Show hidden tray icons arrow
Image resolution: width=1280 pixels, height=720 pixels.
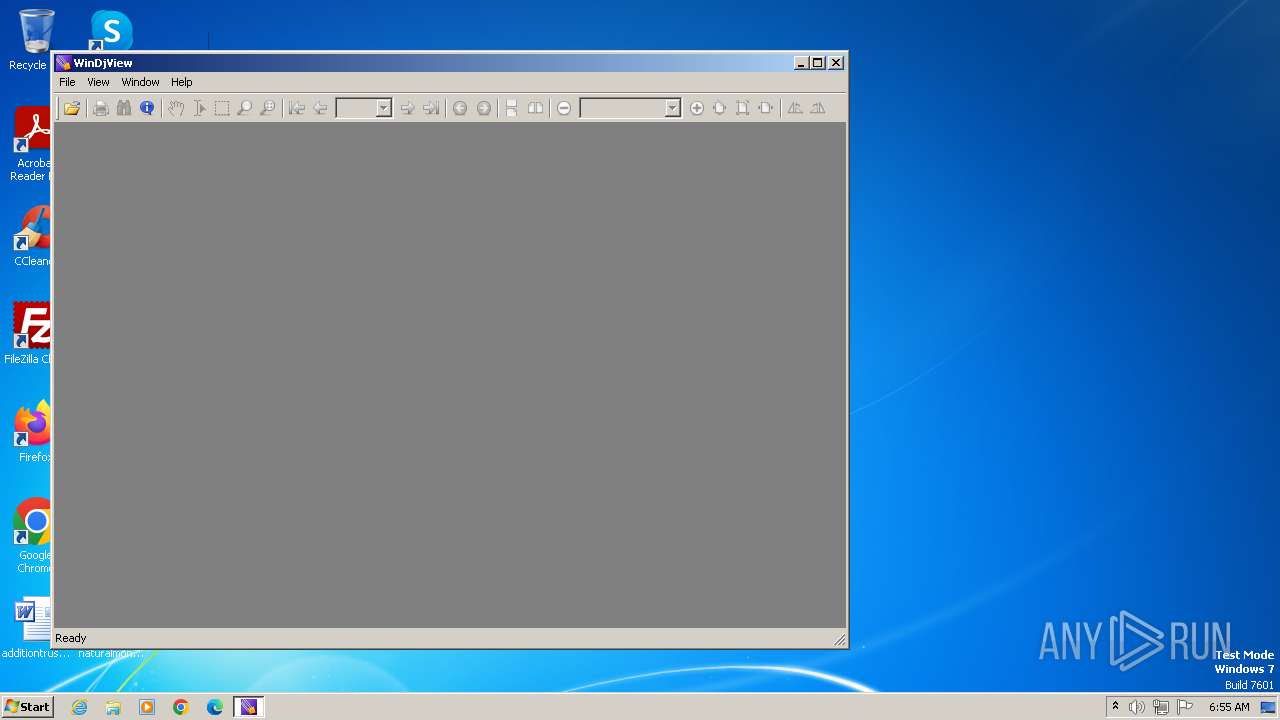1115,707
